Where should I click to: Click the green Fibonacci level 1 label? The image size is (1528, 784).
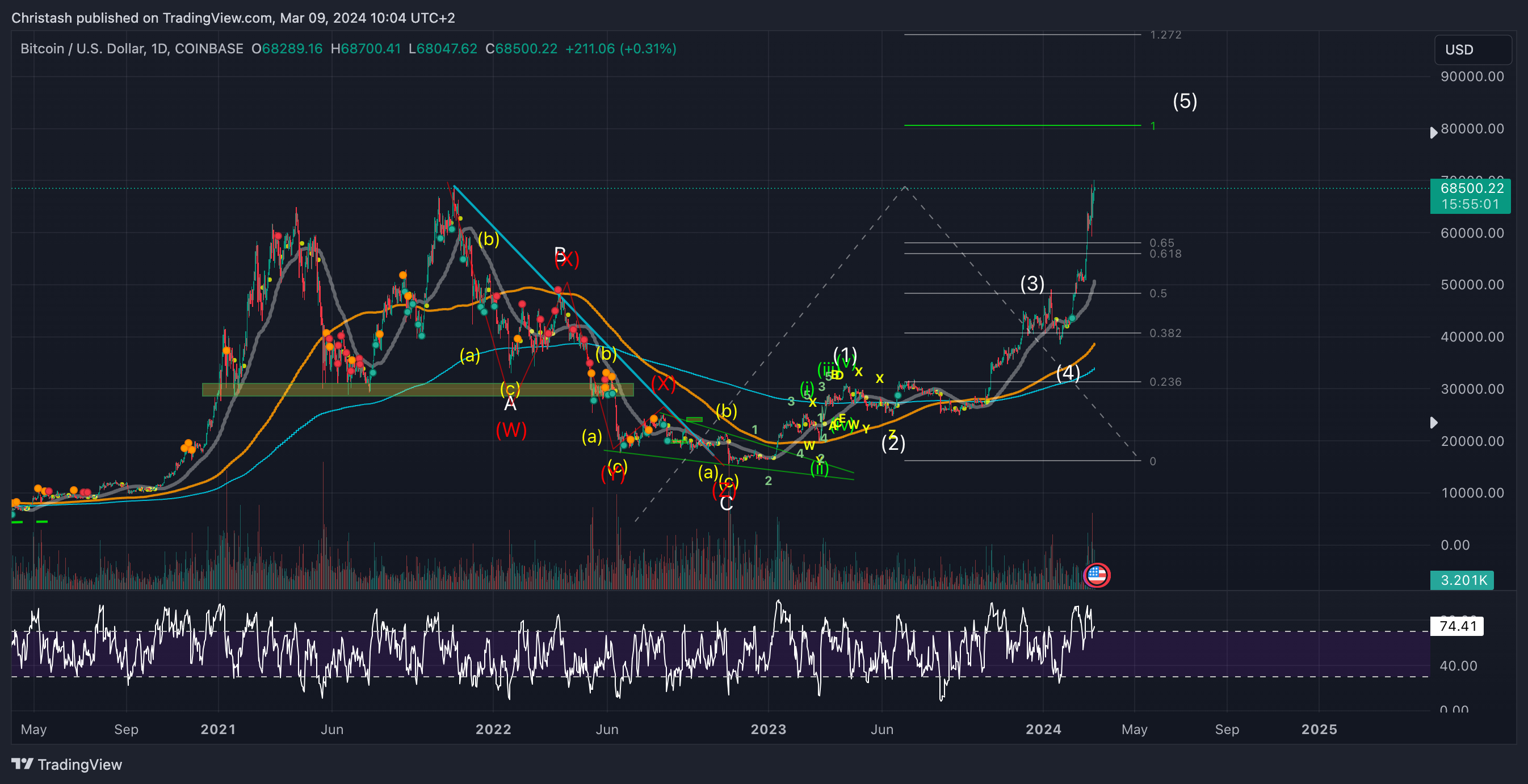[1152, 126]
